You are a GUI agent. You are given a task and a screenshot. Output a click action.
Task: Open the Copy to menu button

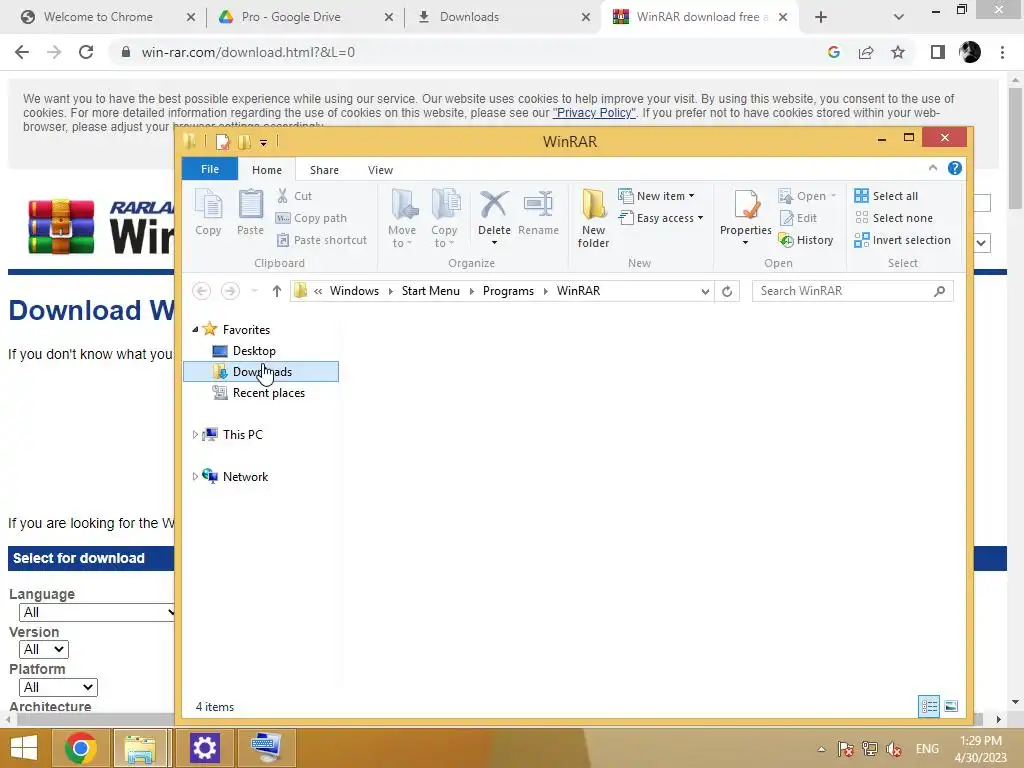point(444,218)
